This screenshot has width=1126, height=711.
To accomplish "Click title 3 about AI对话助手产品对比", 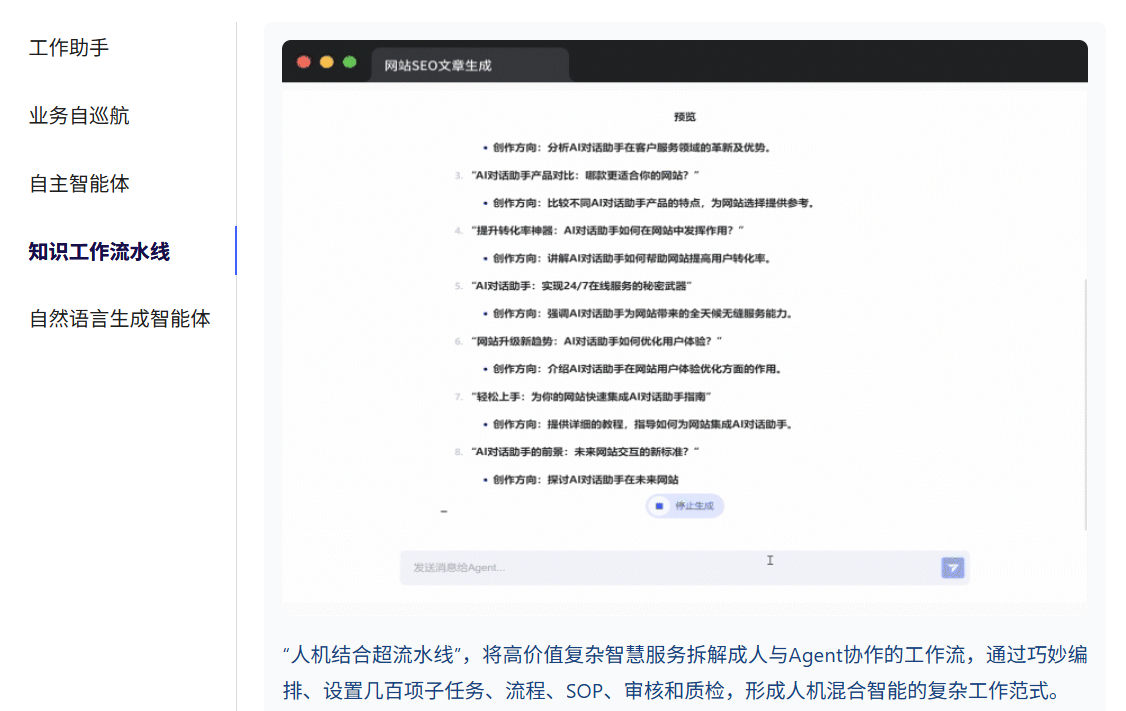I will [584, 176].
